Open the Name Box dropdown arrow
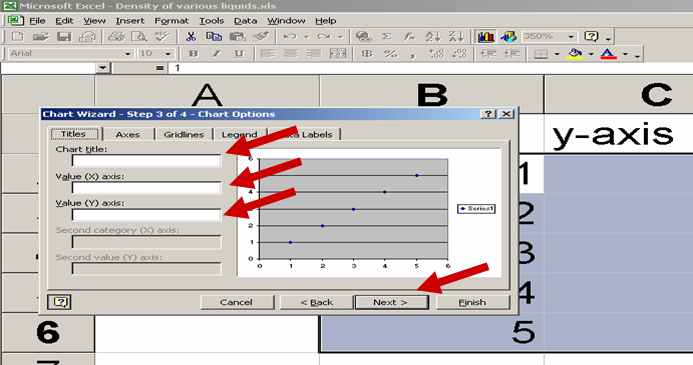693x365 pixels. [103, 68]
